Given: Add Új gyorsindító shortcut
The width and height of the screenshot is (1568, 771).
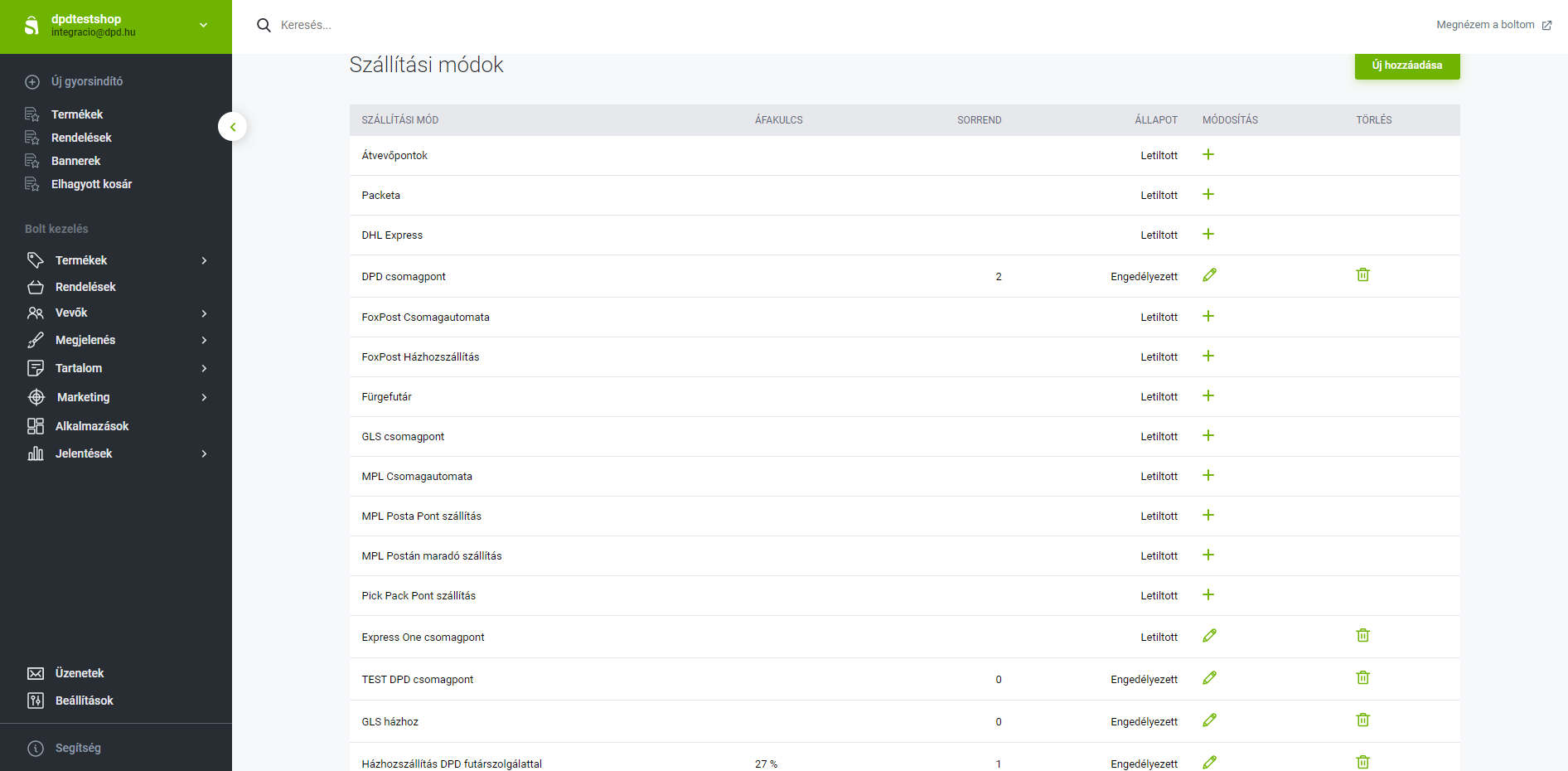Looking at the screenshot, I should click(74, 81).
